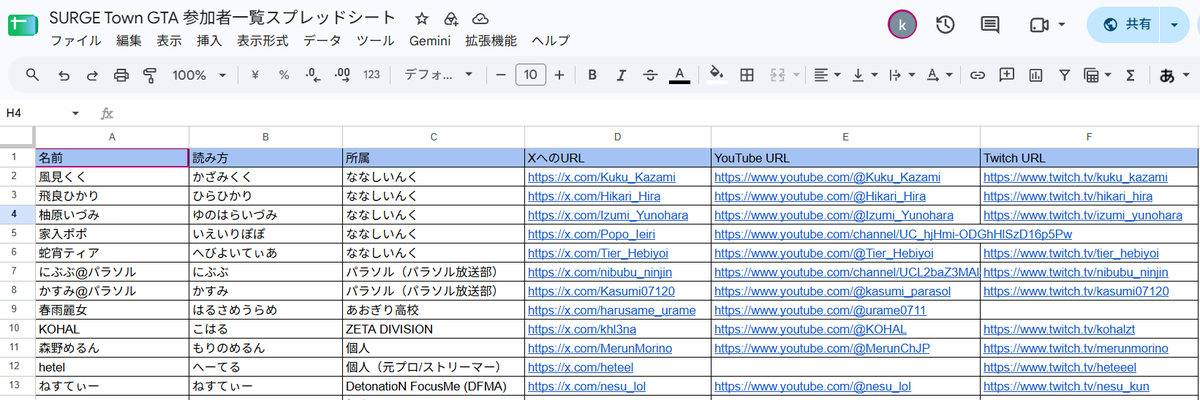The image size is (1200, 400).
Task: Open the borders menu
Action: click(x=746, y=75)
